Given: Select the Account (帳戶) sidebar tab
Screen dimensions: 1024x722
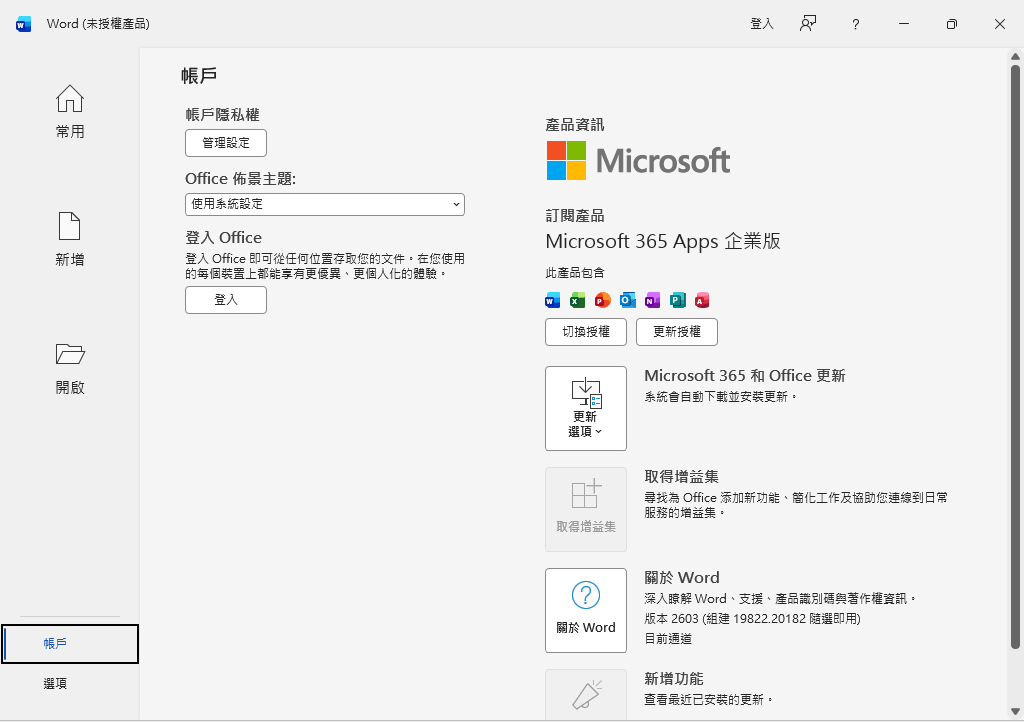Looking at the screenshot, I should pos(70,644).
